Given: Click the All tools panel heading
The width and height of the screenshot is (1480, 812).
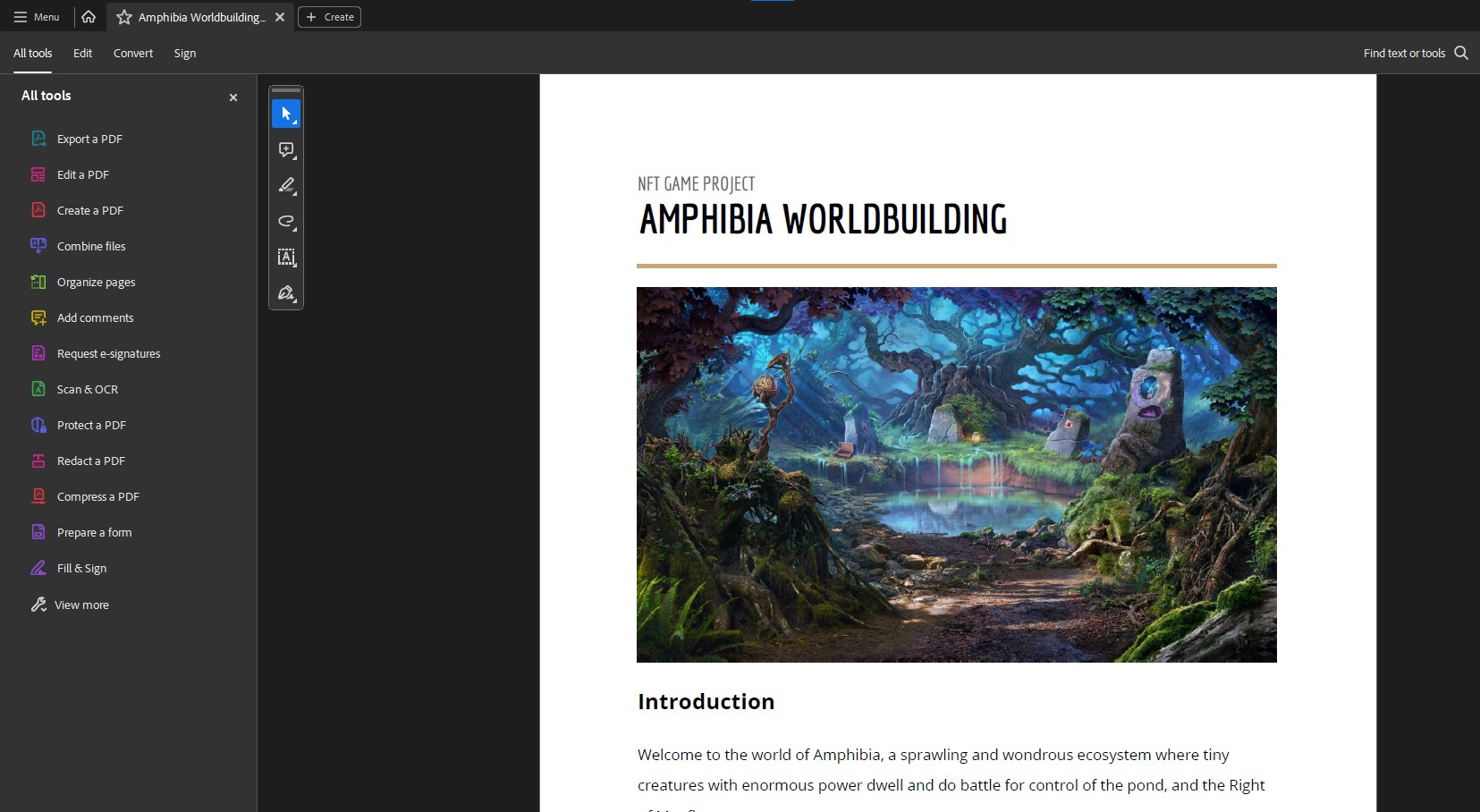Looking at the screenshot, I should pyautogui.click(x=47, y=96).
